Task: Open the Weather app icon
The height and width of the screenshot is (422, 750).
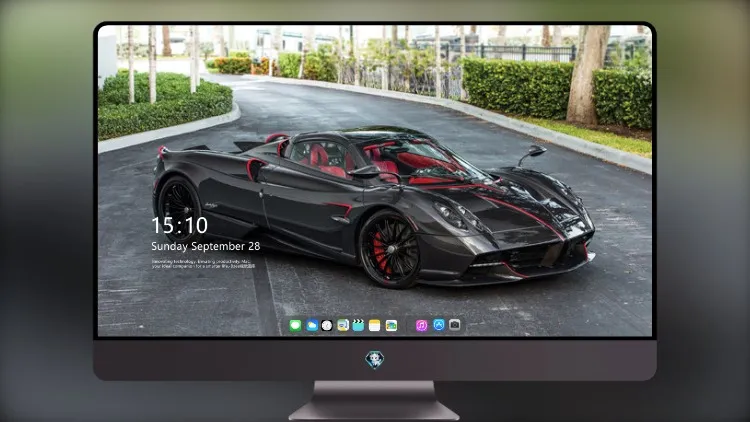Action: click(311, 325)
